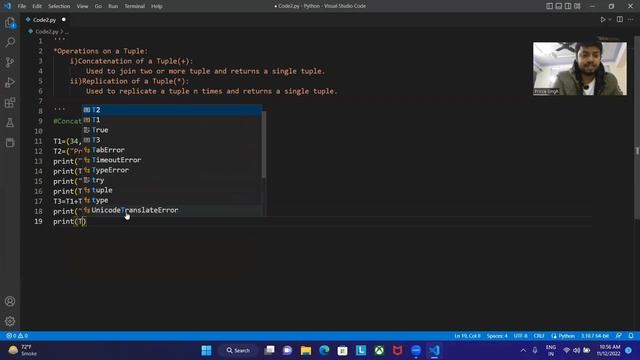The image size is (640, 360).
Task: Open Xbox app from taskbar
Action: 379,350
